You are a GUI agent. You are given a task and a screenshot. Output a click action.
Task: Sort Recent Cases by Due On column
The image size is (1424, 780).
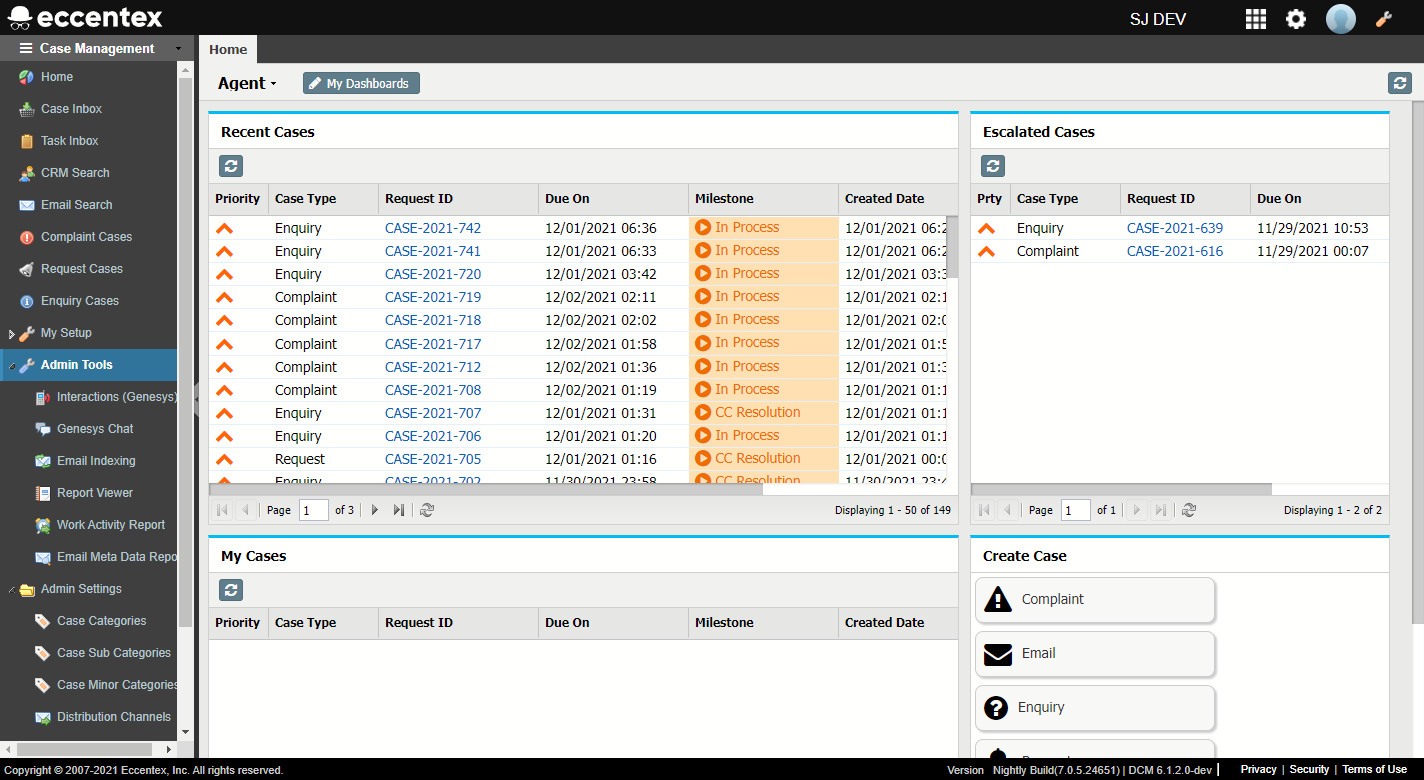coord(613,199)
